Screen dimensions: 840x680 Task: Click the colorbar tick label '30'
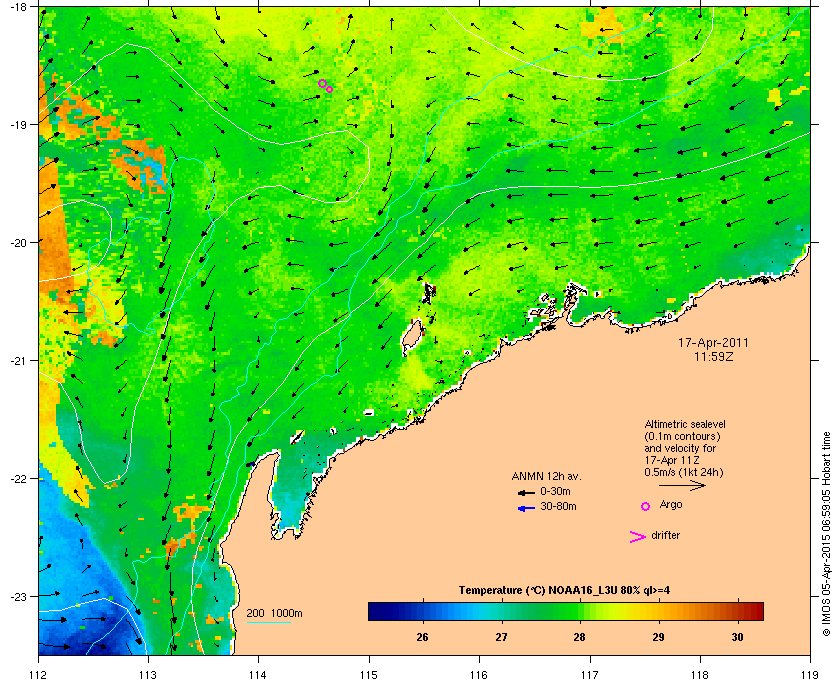[738, 637]
